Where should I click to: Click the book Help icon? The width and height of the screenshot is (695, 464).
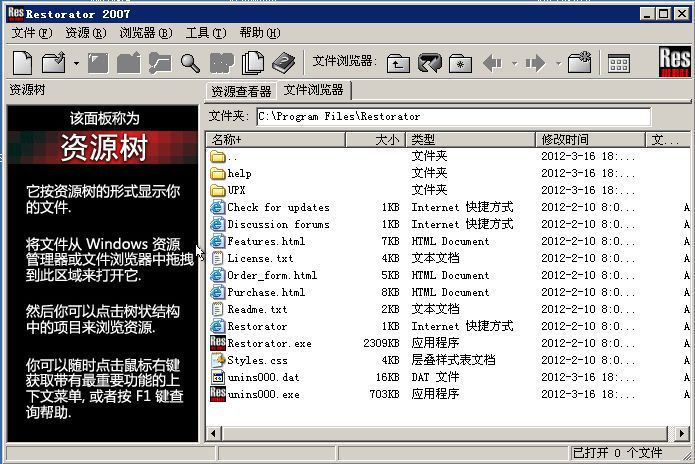click(283, 63)
